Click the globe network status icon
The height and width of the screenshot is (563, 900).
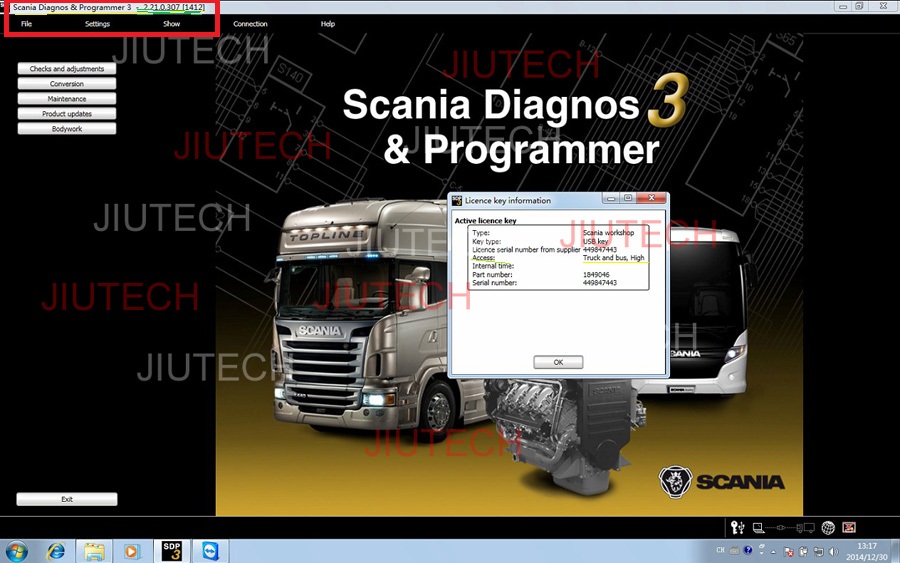pos(828,527)
